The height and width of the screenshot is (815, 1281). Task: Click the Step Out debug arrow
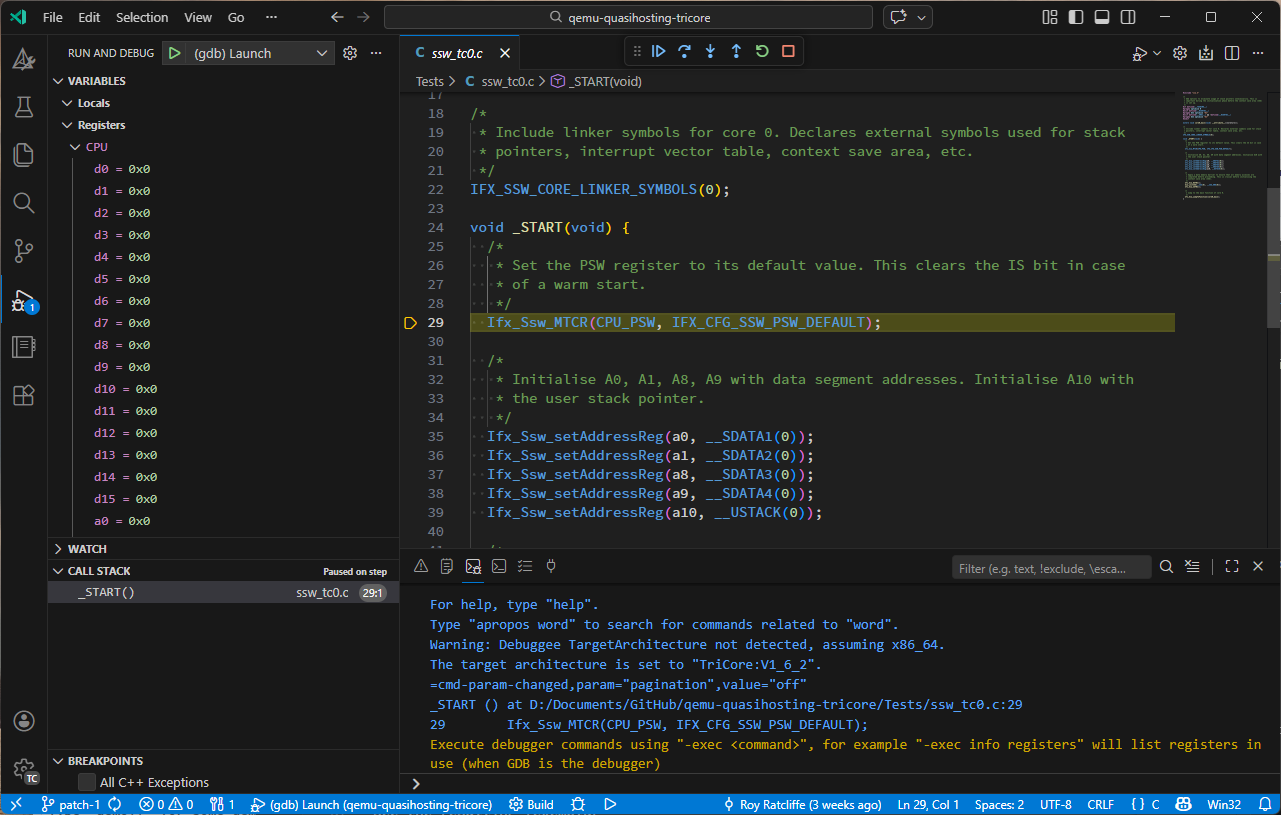tap(736, 51)
